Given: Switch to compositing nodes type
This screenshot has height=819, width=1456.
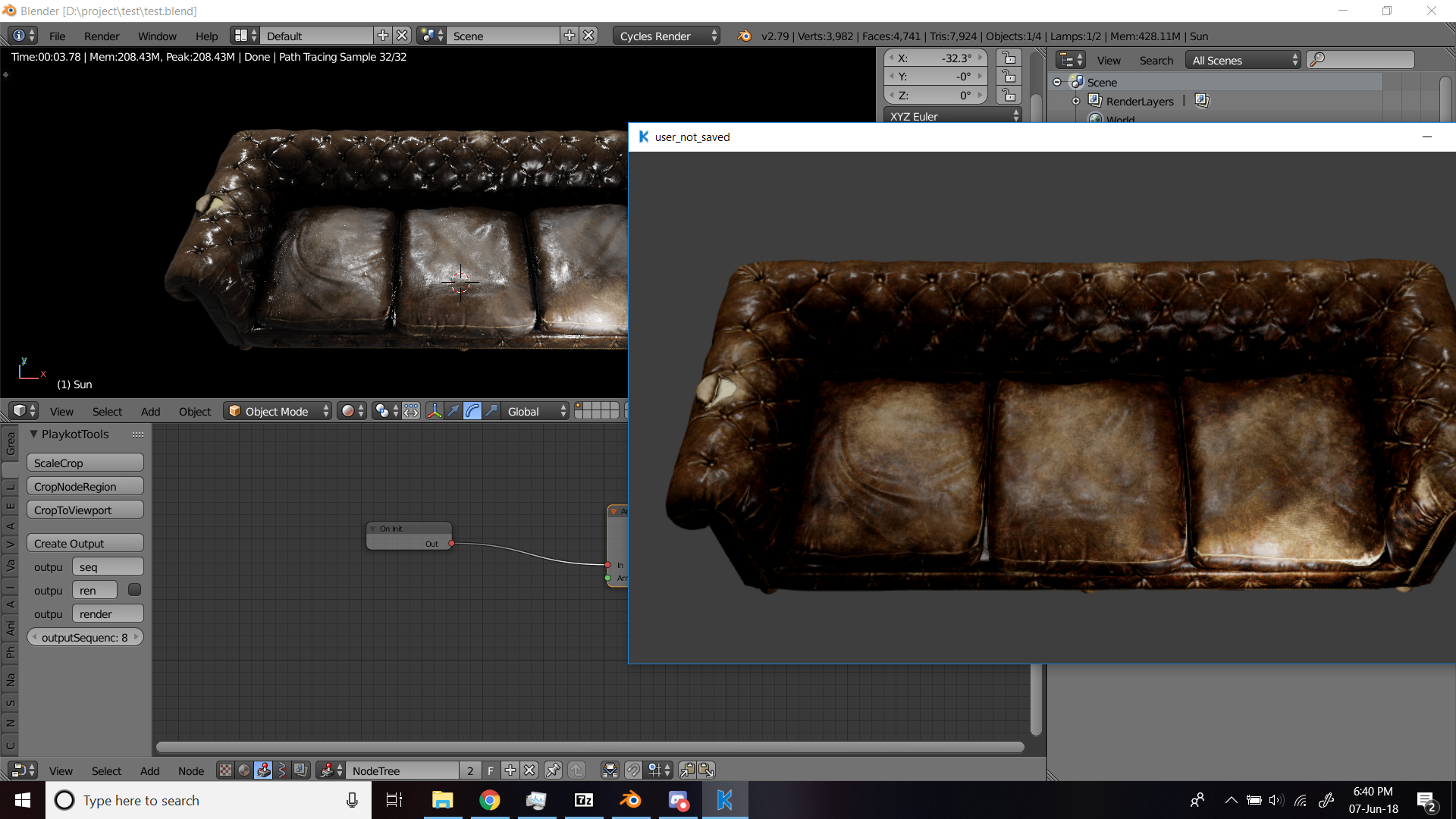Looking at the screenshot, I should coord(301,770).
